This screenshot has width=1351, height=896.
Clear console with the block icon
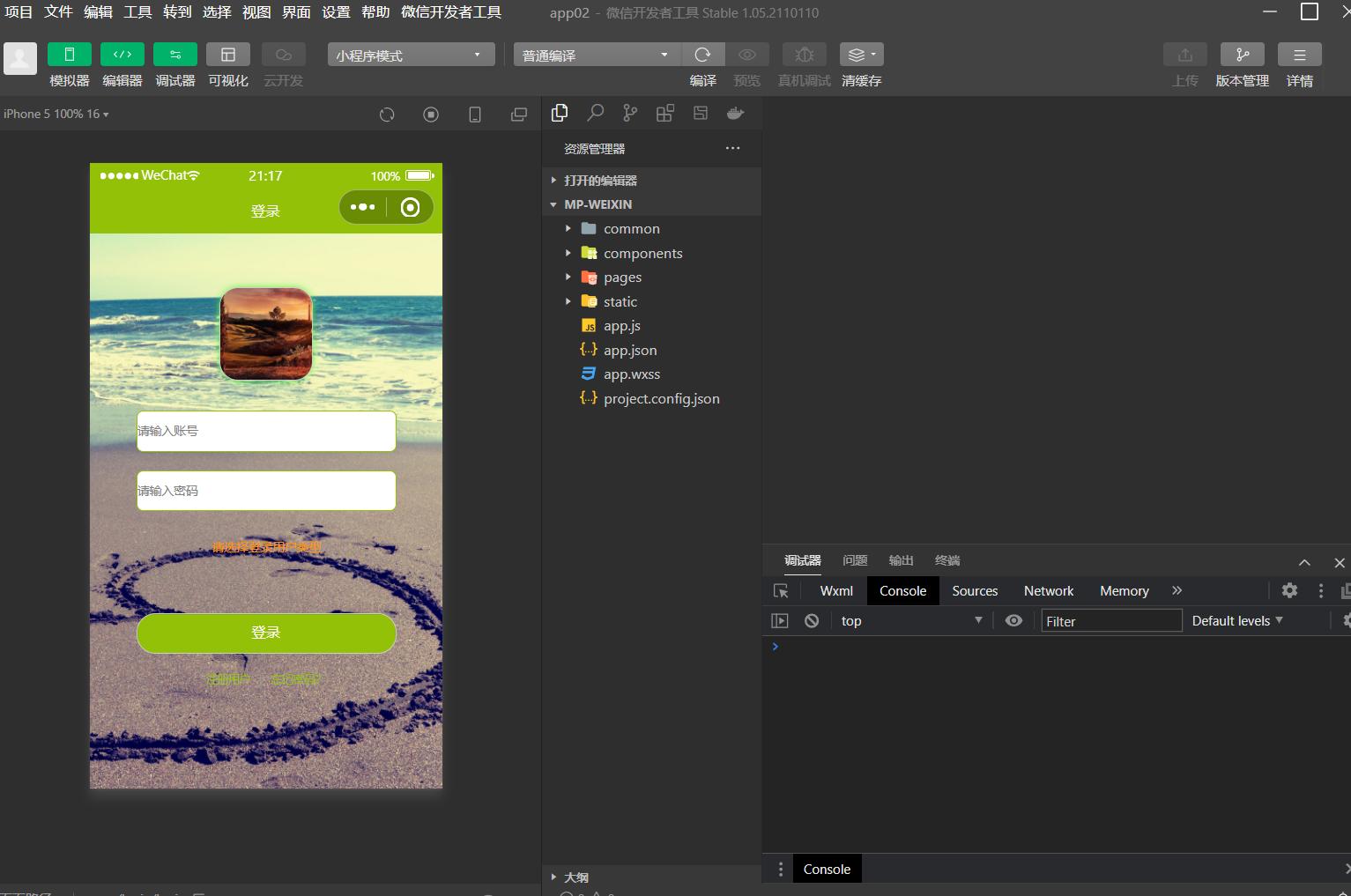tap(812, 621)
